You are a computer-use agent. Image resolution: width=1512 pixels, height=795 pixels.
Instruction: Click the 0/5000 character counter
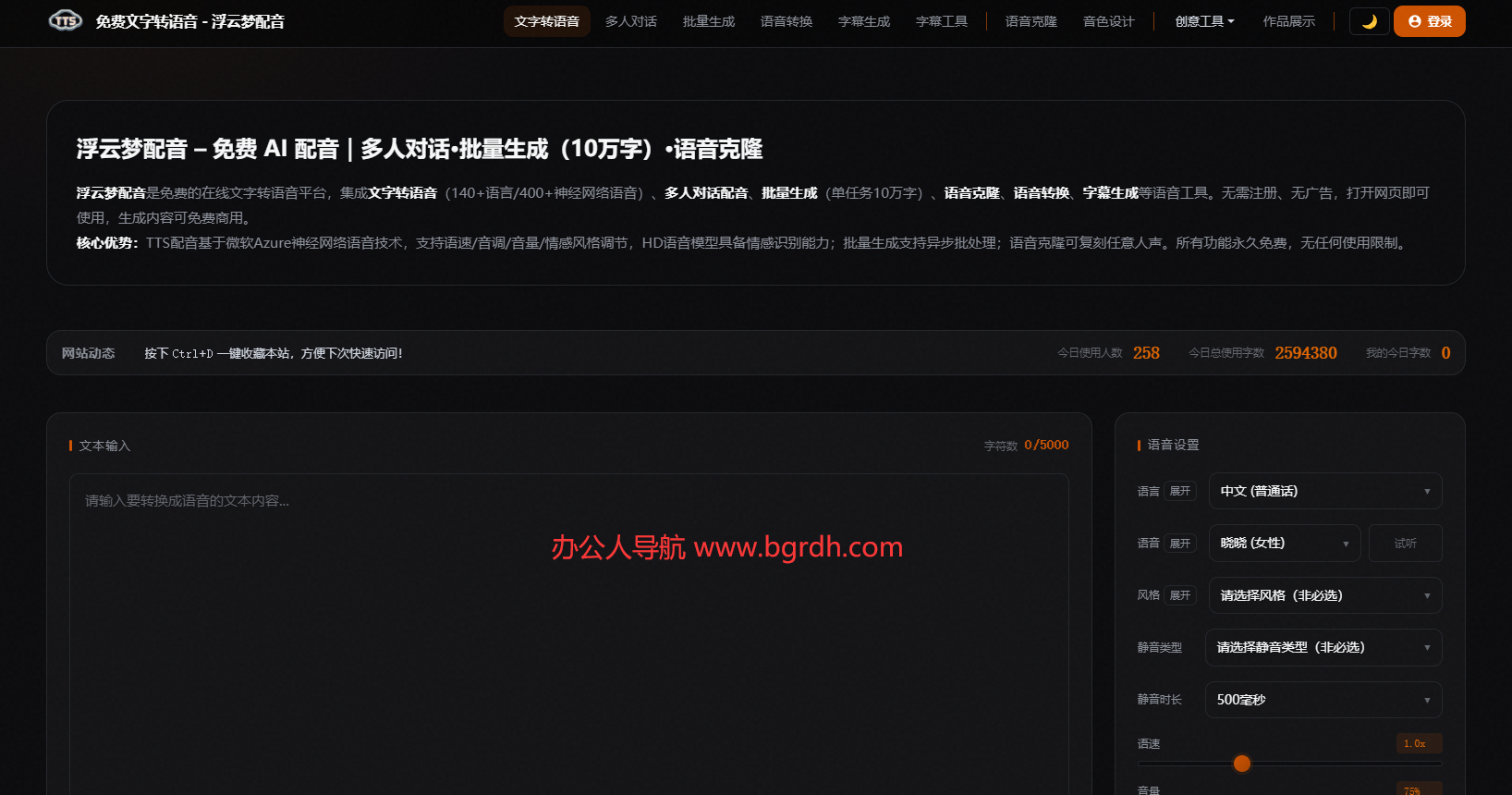click(1046, 445)
